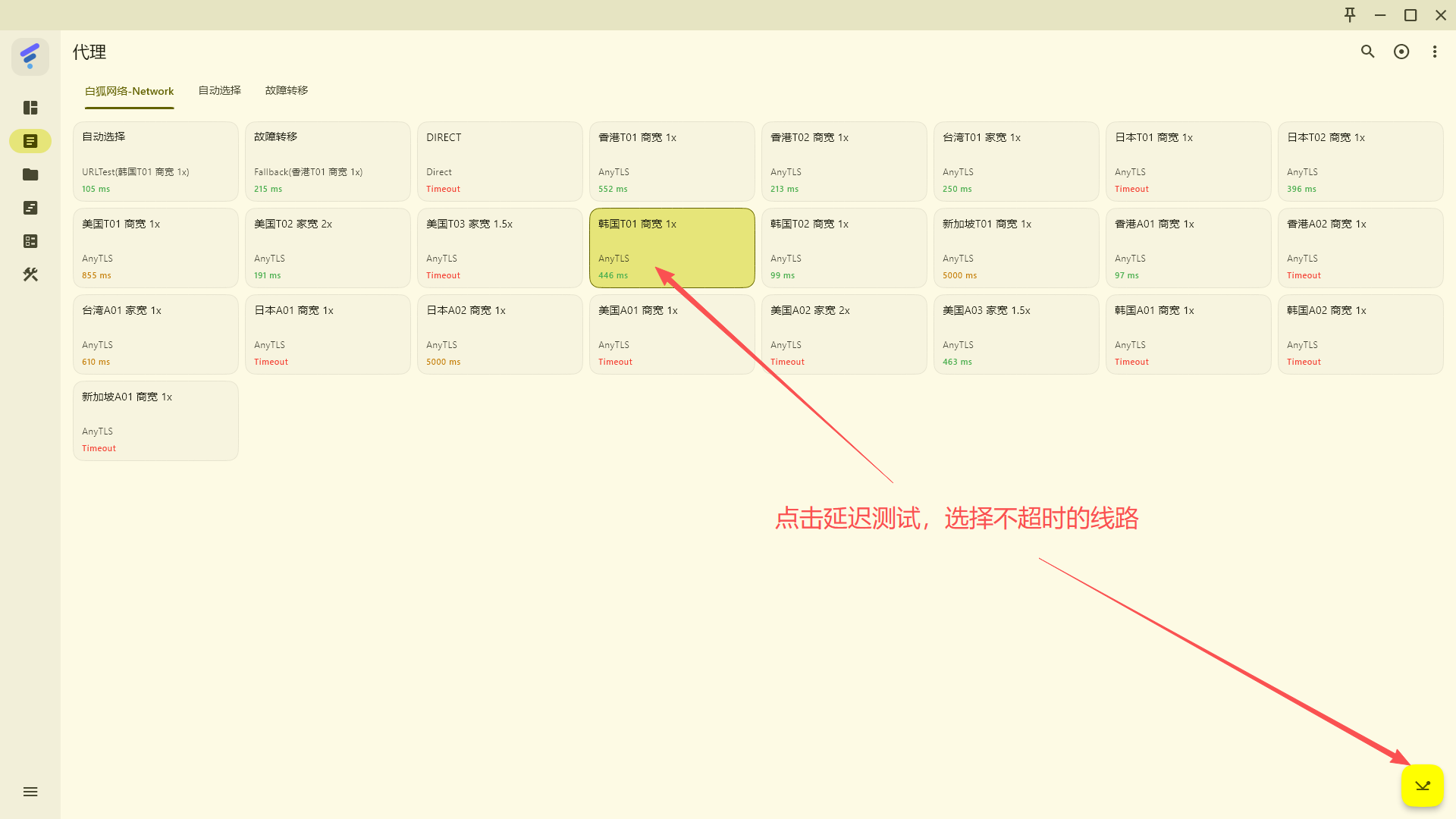Switch to the 自动选择 tab

(220, 90)
